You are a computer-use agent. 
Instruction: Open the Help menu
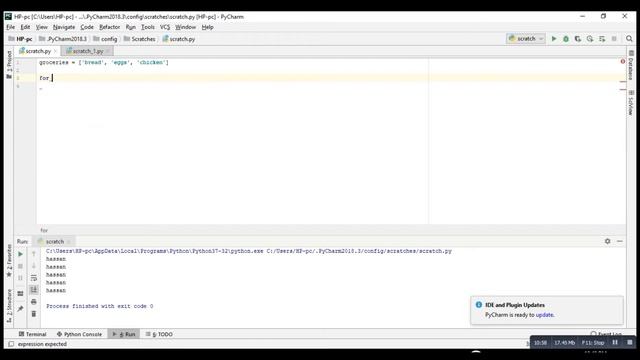[x=207, y=27]
